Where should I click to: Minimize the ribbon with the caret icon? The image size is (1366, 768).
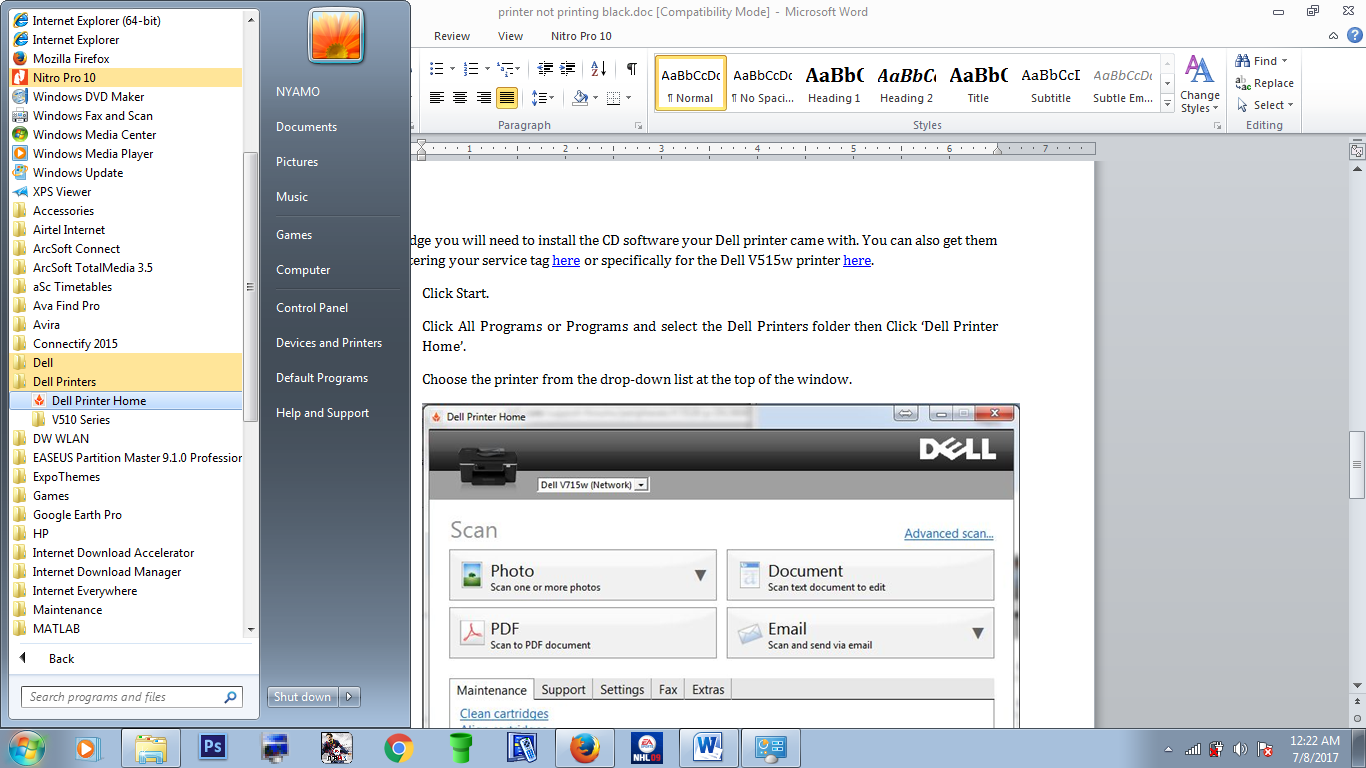[1335, 36]
